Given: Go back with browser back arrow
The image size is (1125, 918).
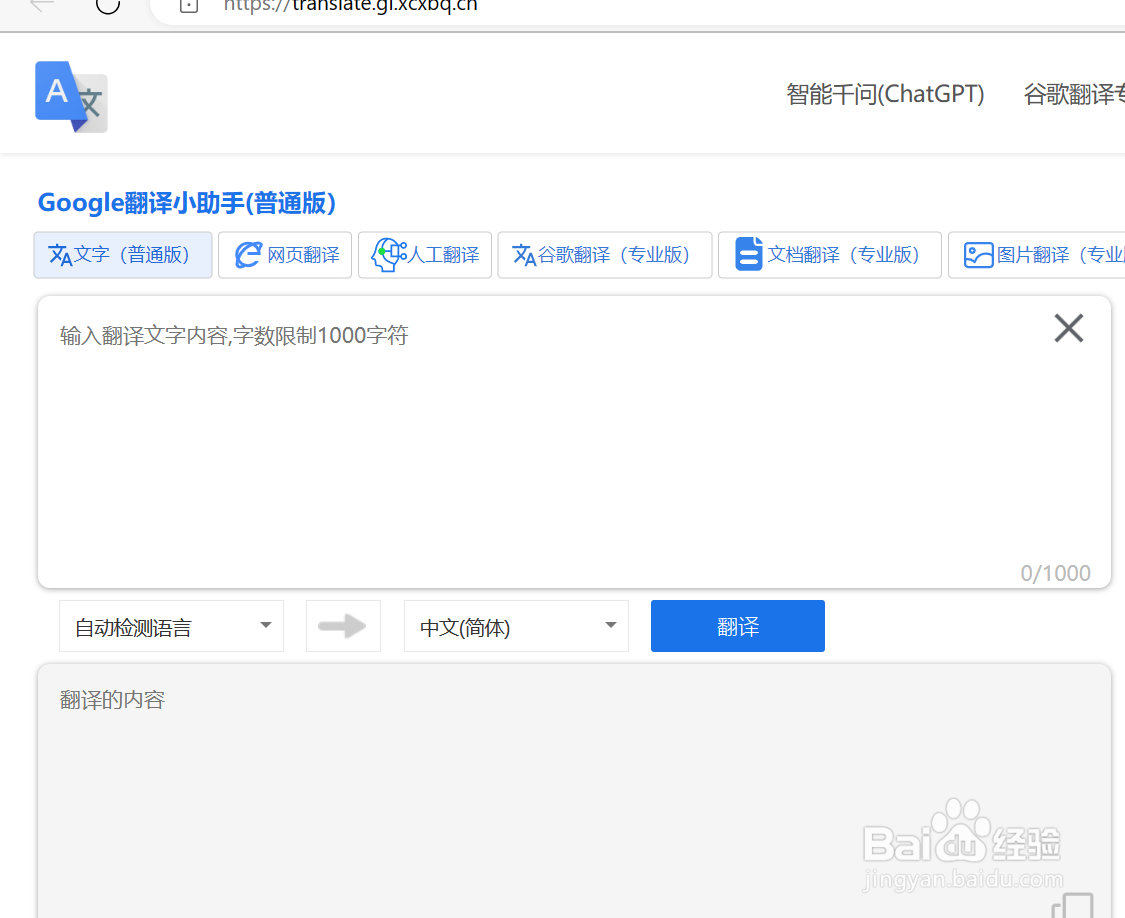Looking at the screenshot, I should (x=42, y=5).
